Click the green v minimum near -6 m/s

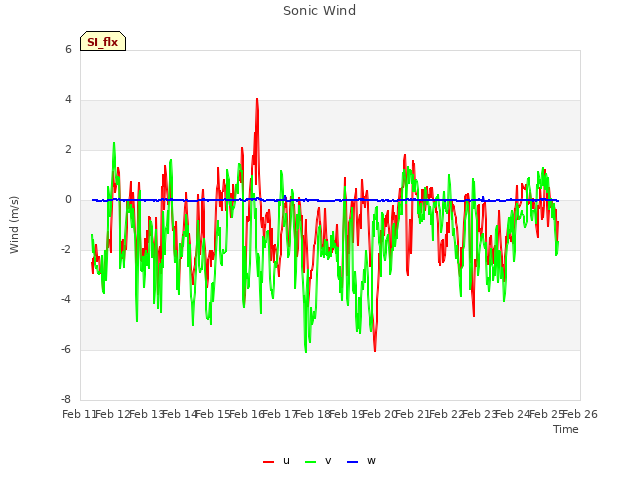[x=306, y=351]
